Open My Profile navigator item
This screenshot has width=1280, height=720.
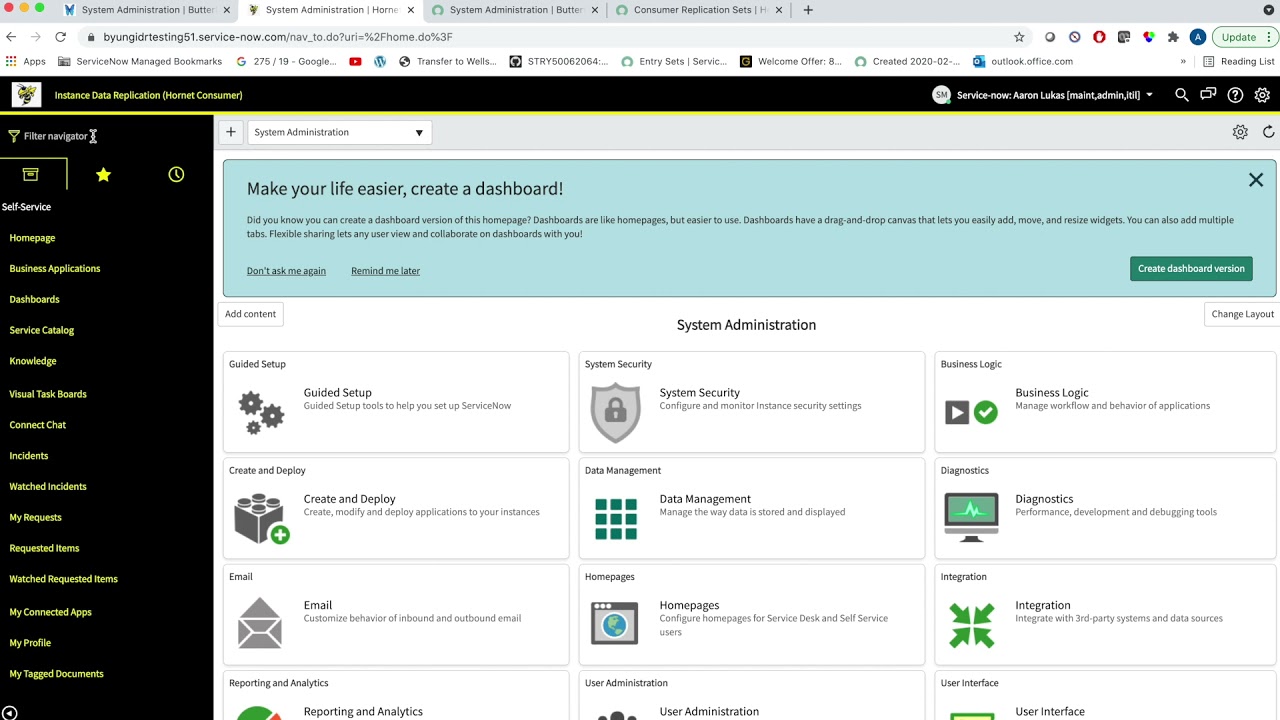(30, 643)
